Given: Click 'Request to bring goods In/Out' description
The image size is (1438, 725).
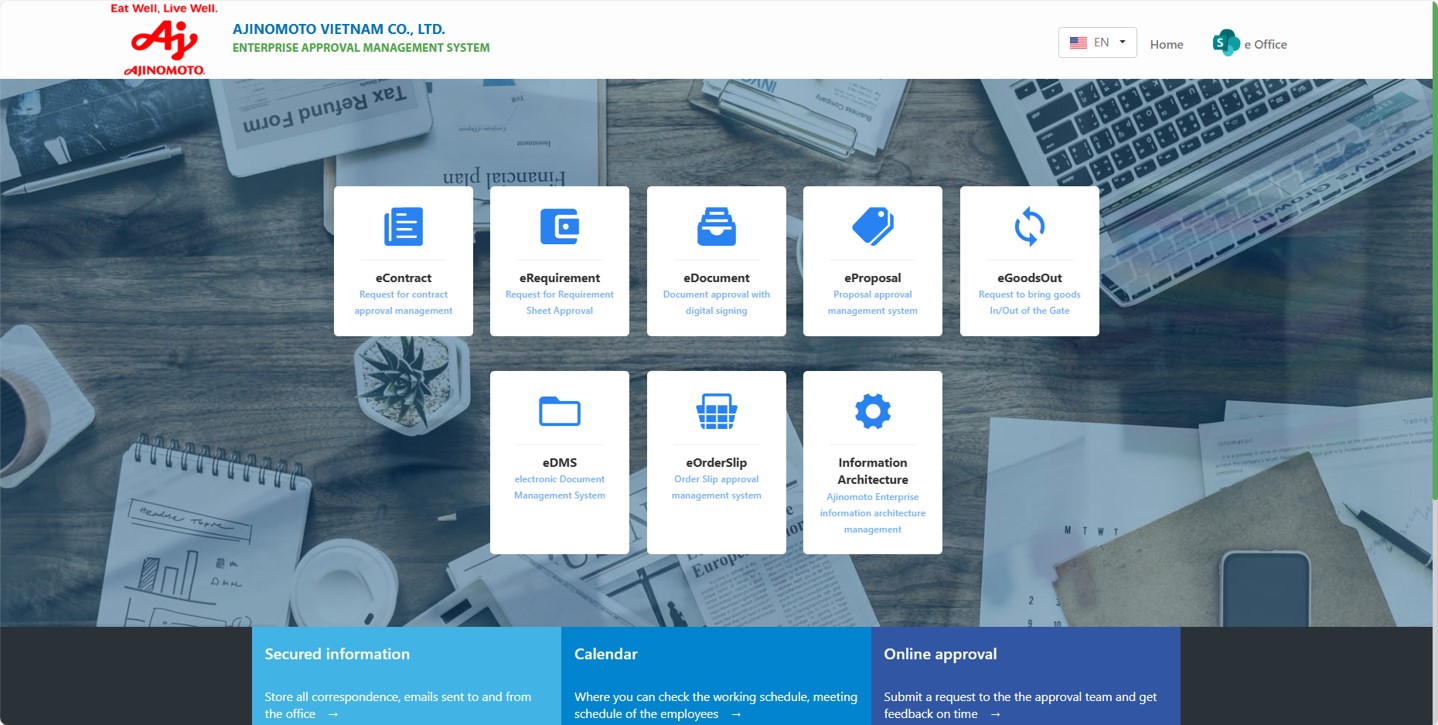Looking at the screenshot, I should pos(1029,302).
